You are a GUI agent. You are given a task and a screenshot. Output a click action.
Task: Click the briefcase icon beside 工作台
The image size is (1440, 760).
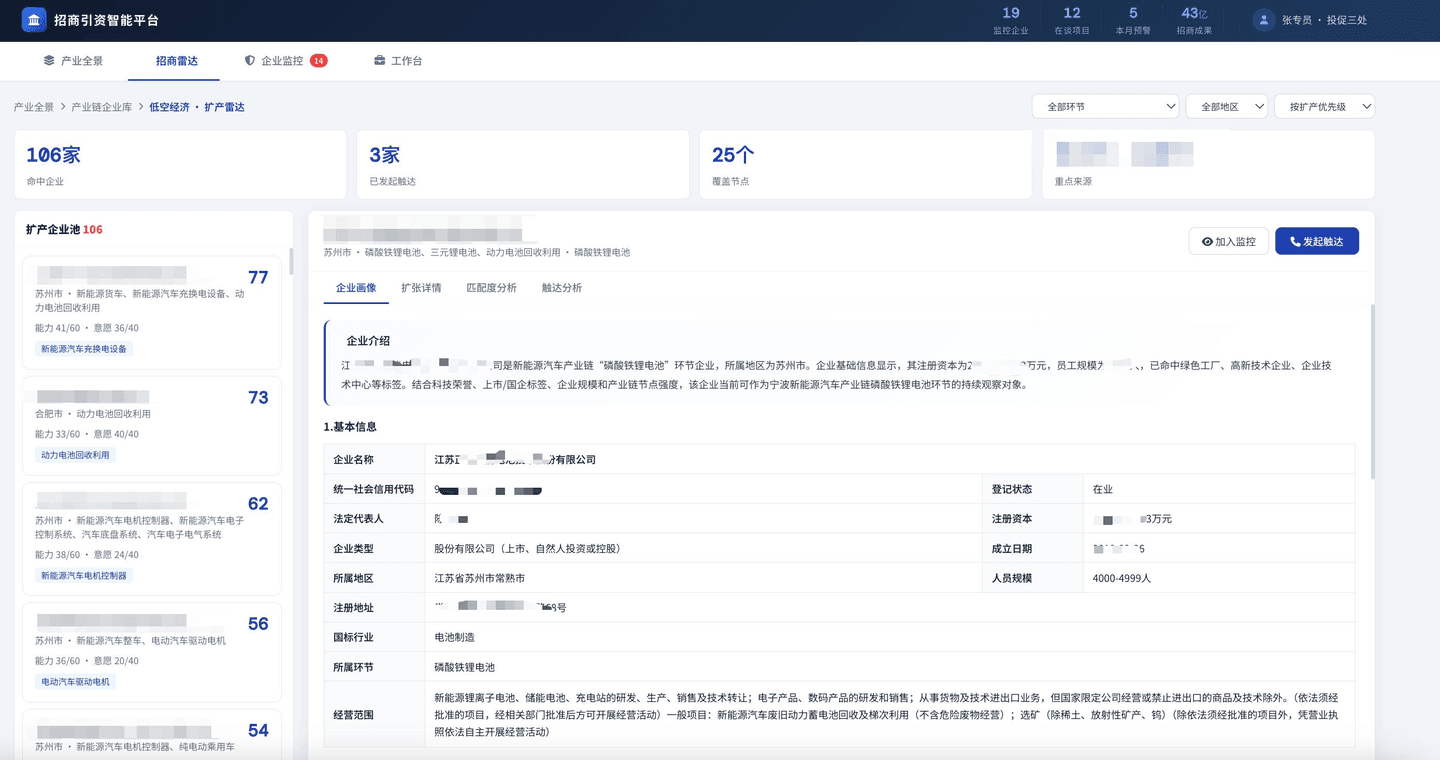pos(380,61)
